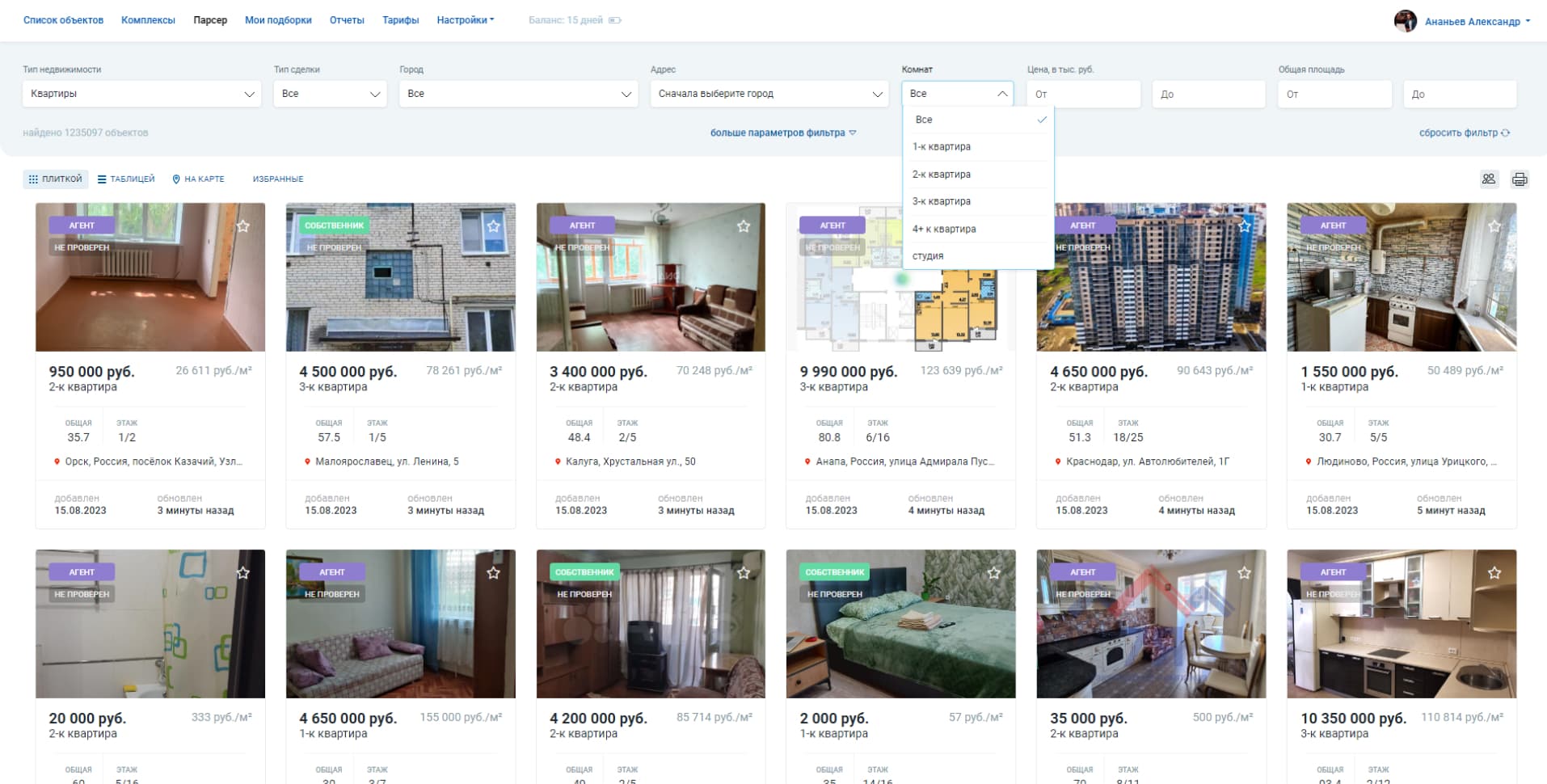Screen dimensions: 1547x784
Task: Switch to table view (Таблицей)
Action: 126,179
